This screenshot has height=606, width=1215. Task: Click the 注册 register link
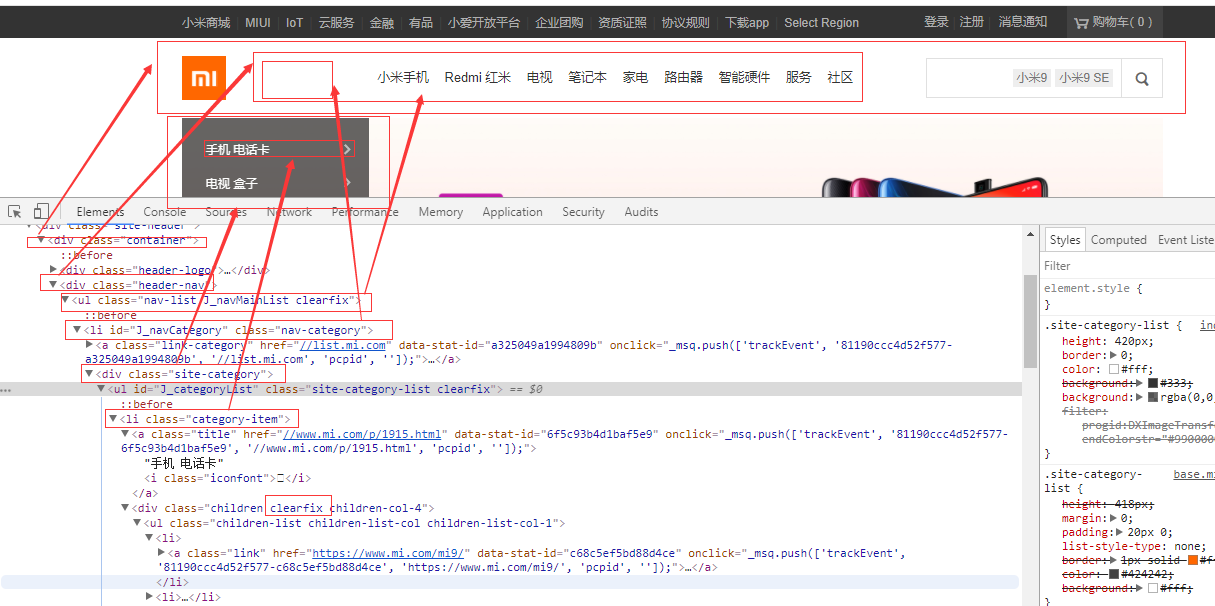[x=972, y=22]
